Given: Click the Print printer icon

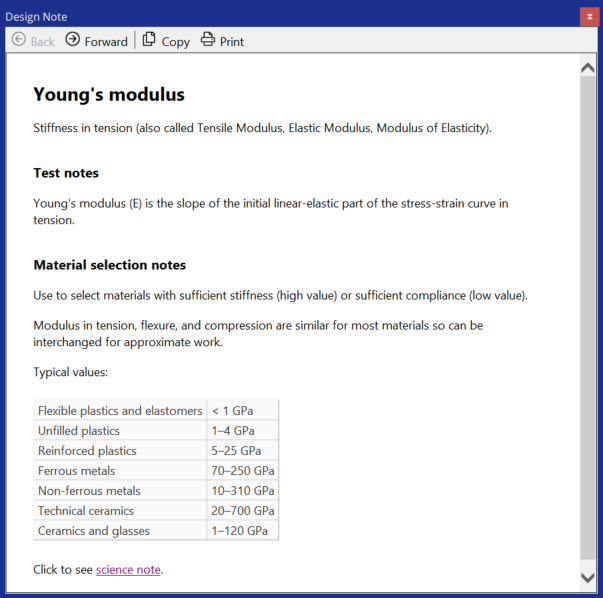Looking at the screenshot, I should (208, 39).
